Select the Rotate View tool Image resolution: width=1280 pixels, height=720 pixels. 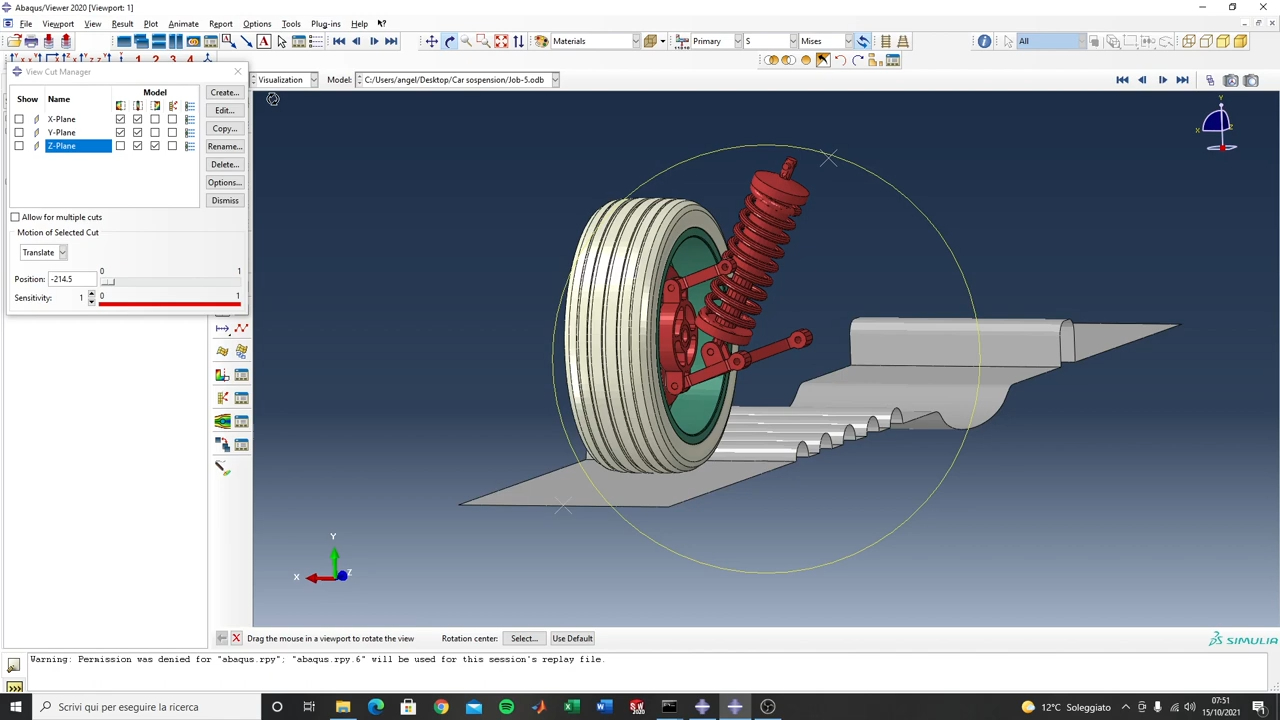coord(449,41)
